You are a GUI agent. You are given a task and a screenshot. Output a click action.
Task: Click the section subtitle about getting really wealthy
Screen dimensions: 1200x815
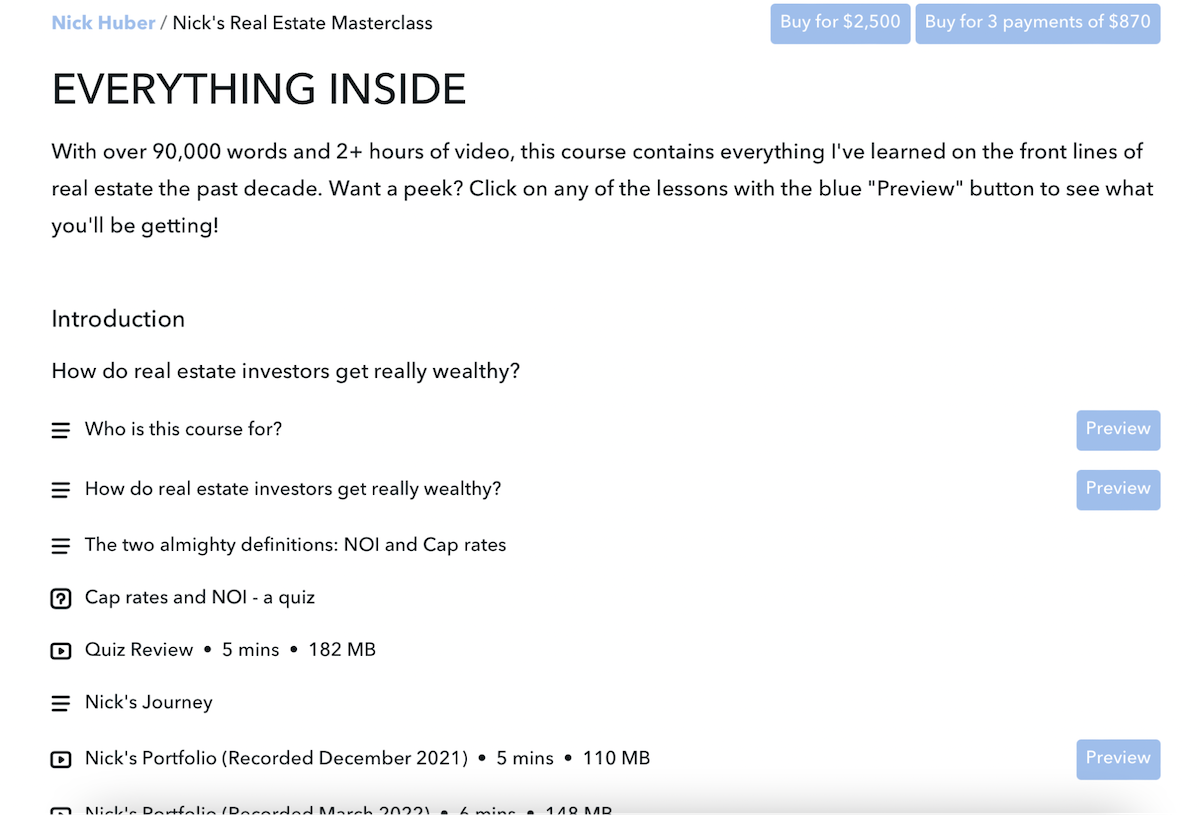coord(286,371)
